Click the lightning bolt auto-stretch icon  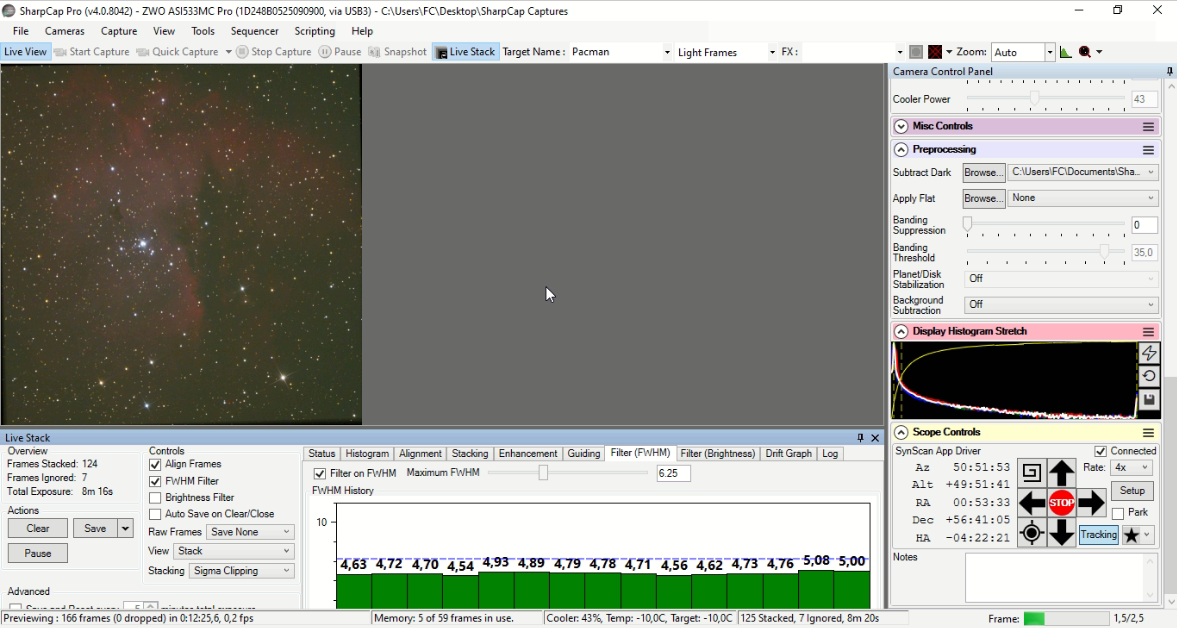tap(1148, 353)
